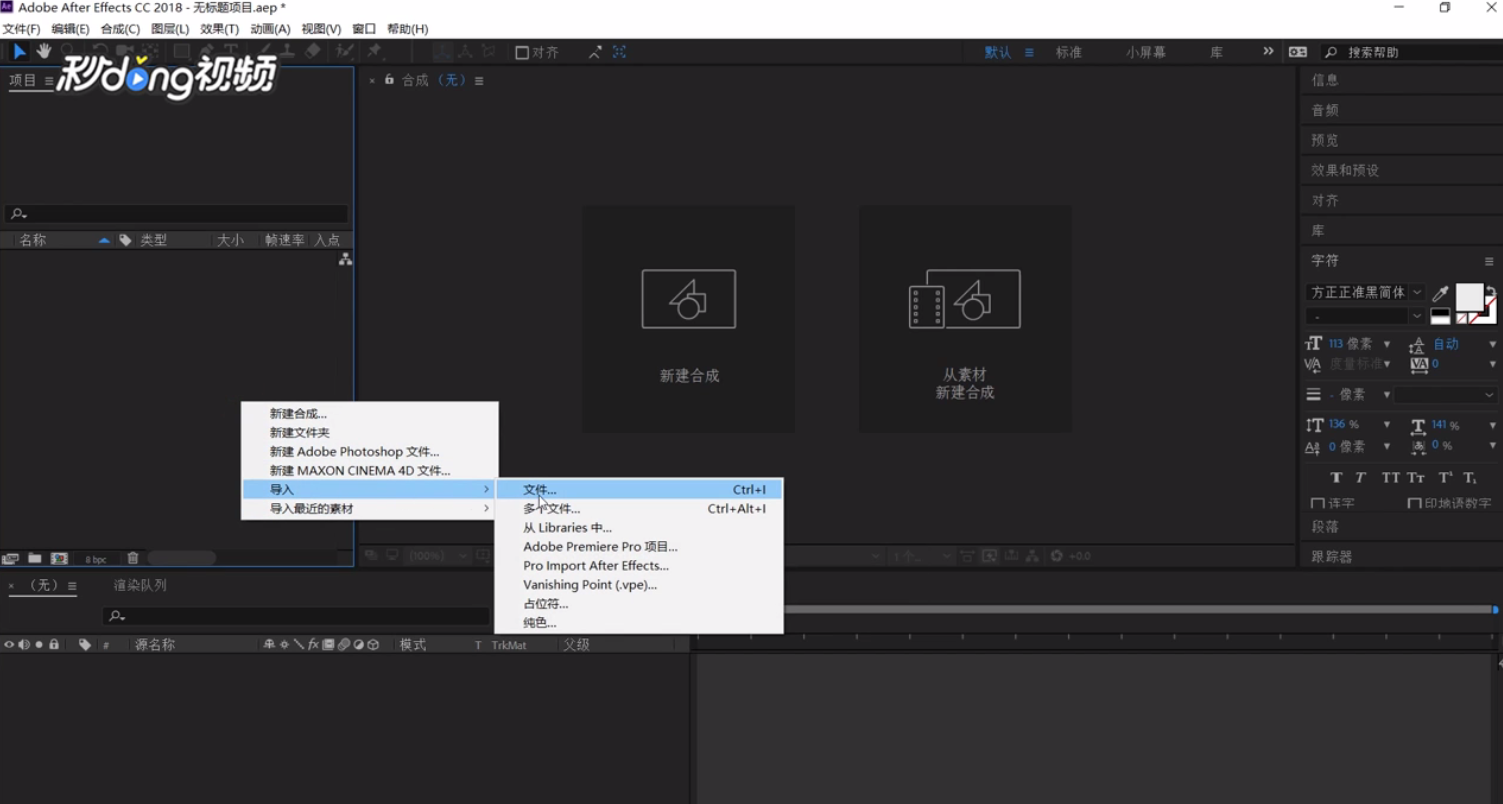Apply Small Caps text style
This screenshot has width=1503, height=804.
point(1416,478)
